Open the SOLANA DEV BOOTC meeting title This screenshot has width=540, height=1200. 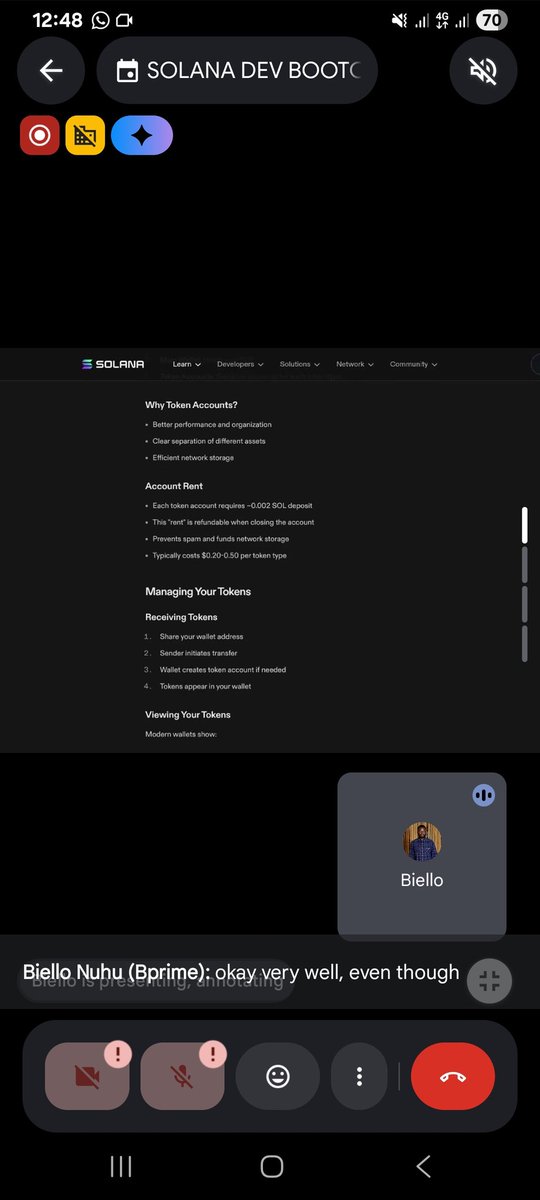point(237,70)
